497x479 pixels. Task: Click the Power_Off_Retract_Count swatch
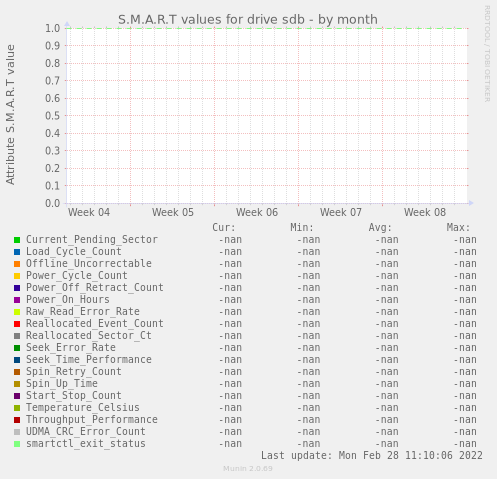pyautogui.click(x=17, y=288)
